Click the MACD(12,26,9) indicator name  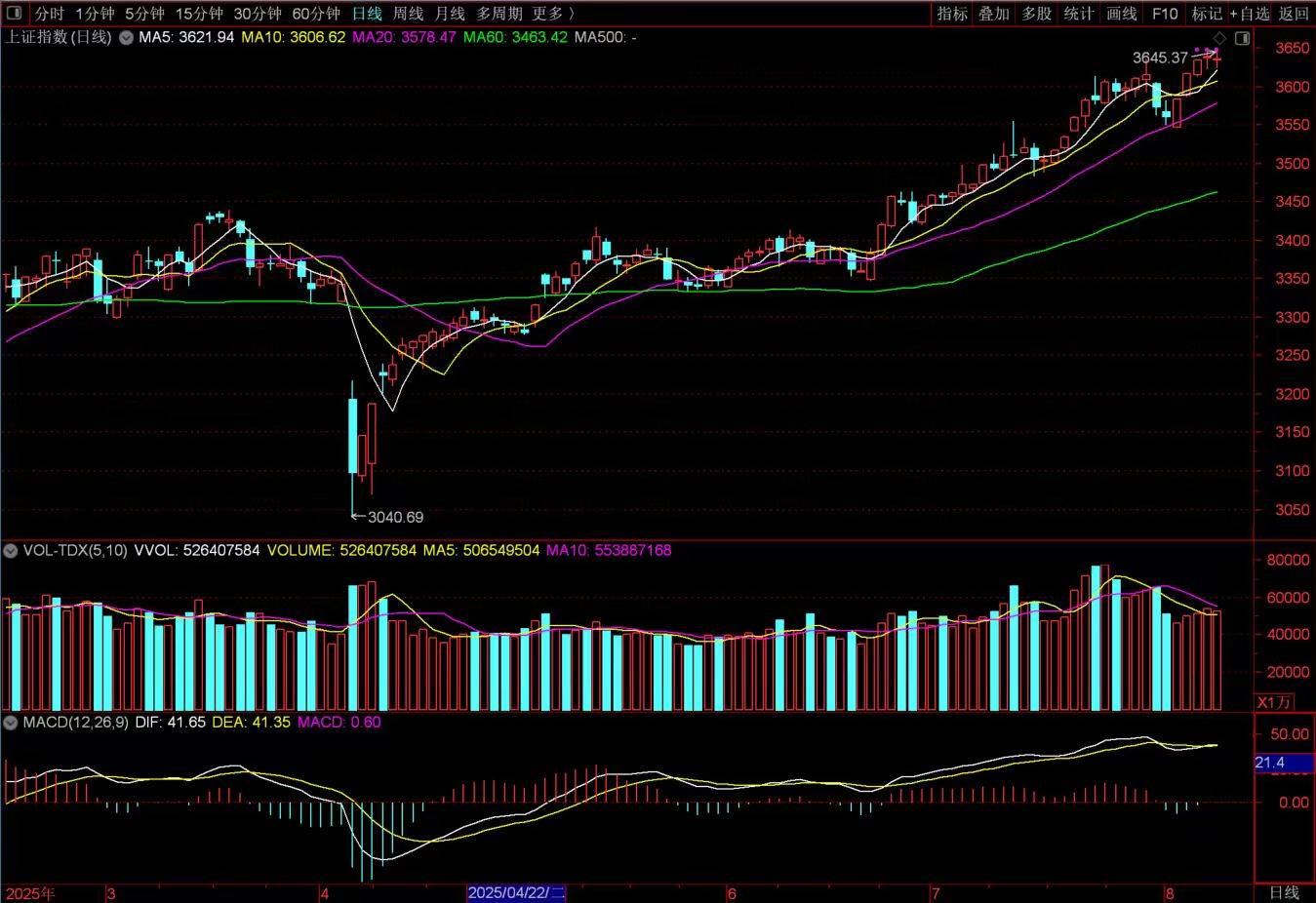tap(76, 722)
